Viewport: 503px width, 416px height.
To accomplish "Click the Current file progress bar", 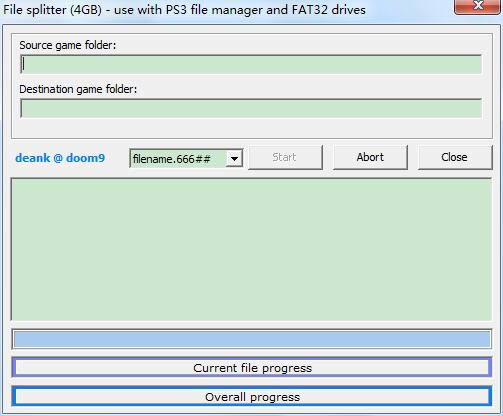I will pyautogui.click(x=252, y=368).
